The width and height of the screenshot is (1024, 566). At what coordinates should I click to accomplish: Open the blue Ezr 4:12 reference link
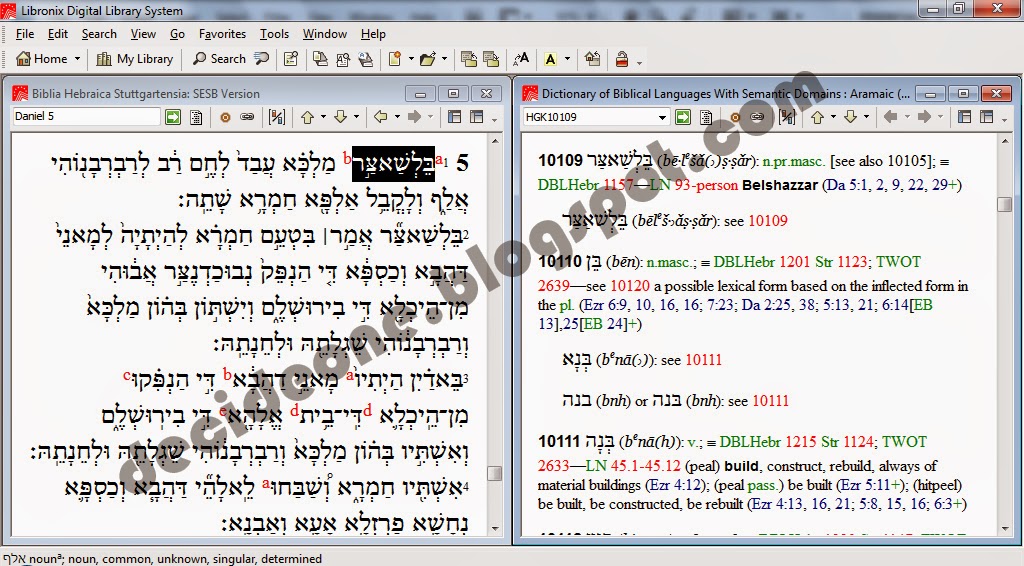[677, 485]
